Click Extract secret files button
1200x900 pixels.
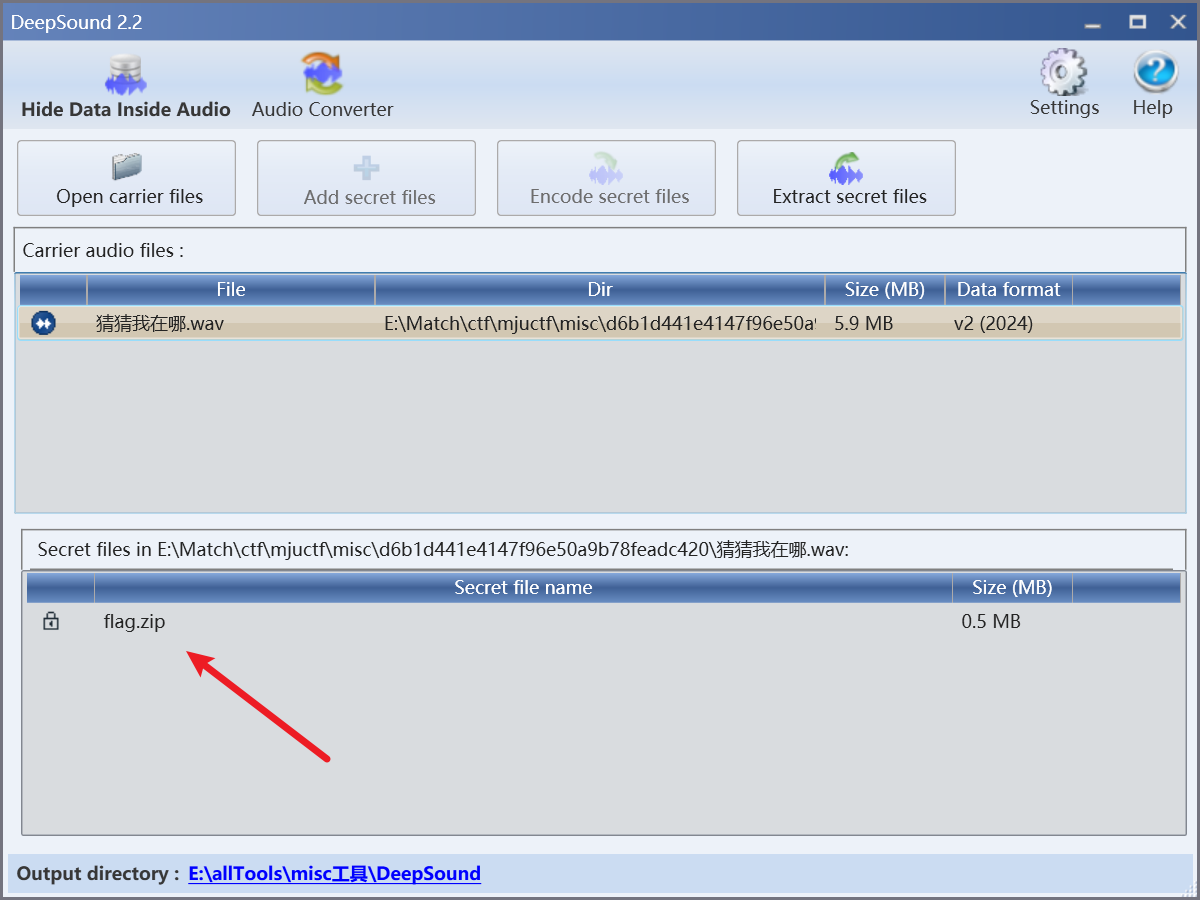847,178
